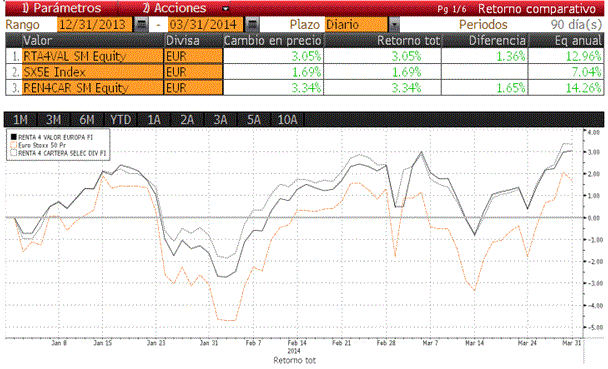Select the 3M time range tab
Screen dimensions: 608x369
coord(54,120)
